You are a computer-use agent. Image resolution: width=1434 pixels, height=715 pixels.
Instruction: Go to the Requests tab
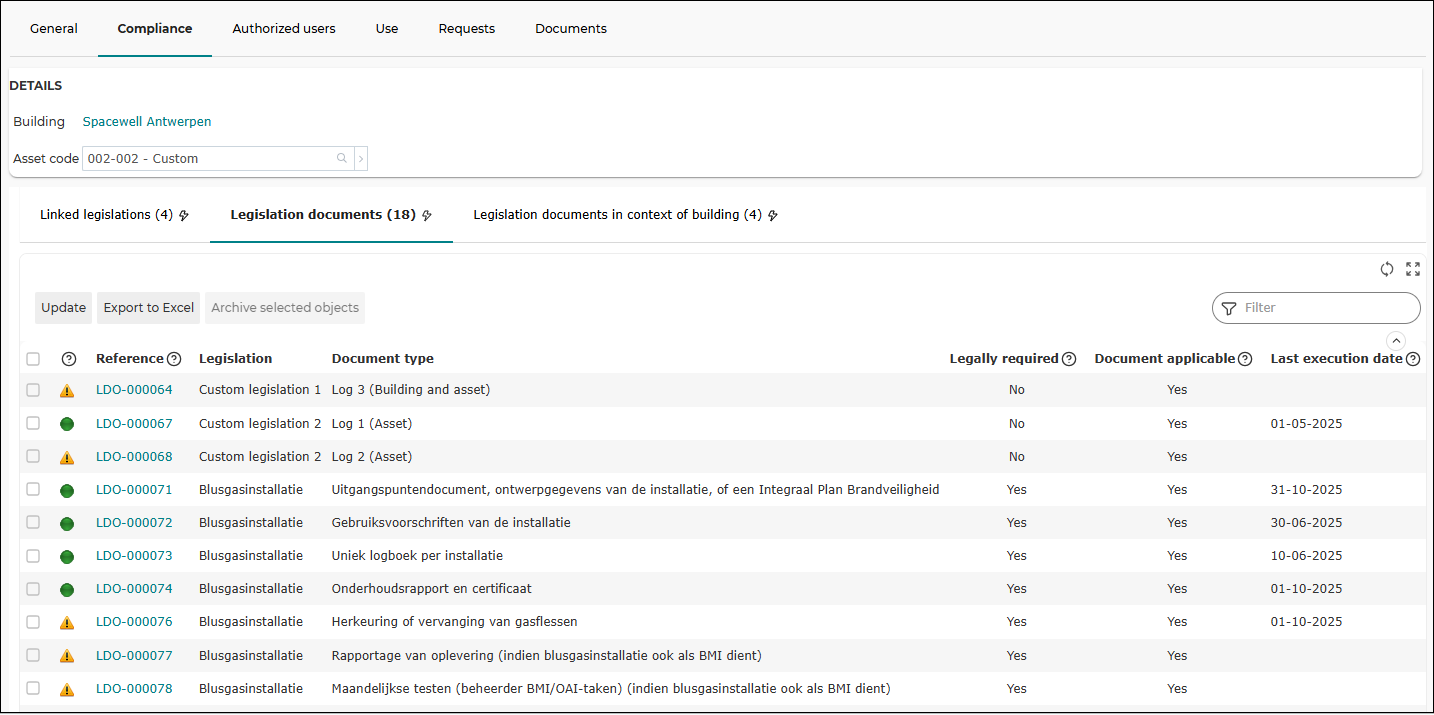467,29
